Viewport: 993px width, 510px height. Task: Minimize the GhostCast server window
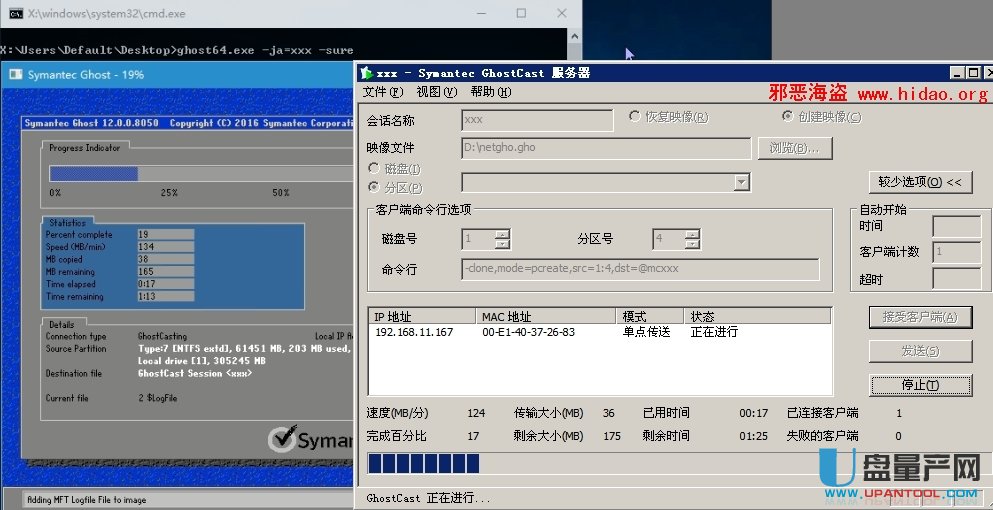click(x=957, y=73)
